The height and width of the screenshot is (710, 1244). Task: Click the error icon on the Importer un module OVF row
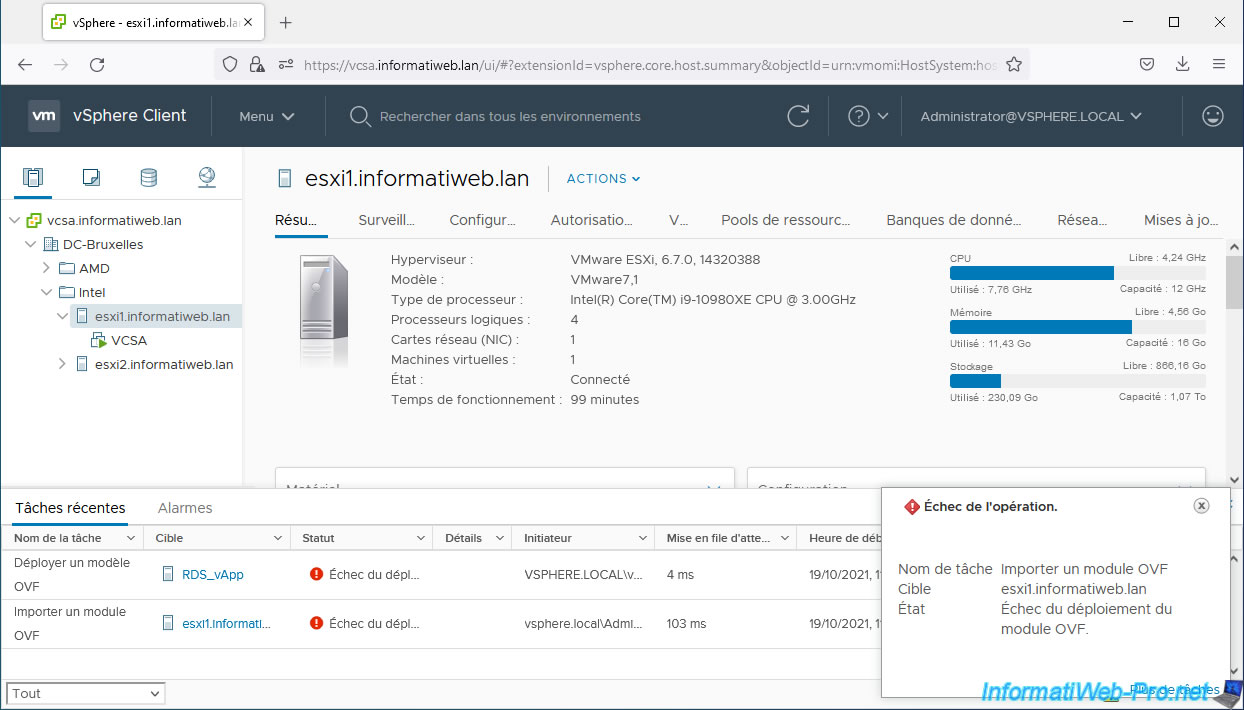pyautogui.click(x=316, y=623)
